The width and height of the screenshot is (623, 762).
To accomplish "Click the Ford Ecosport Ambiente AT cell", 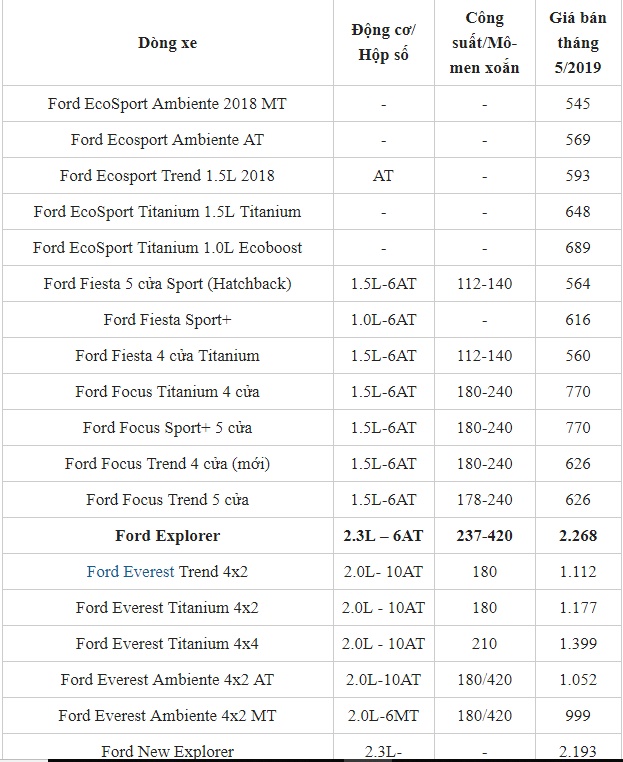I will (x=167, y=140).
